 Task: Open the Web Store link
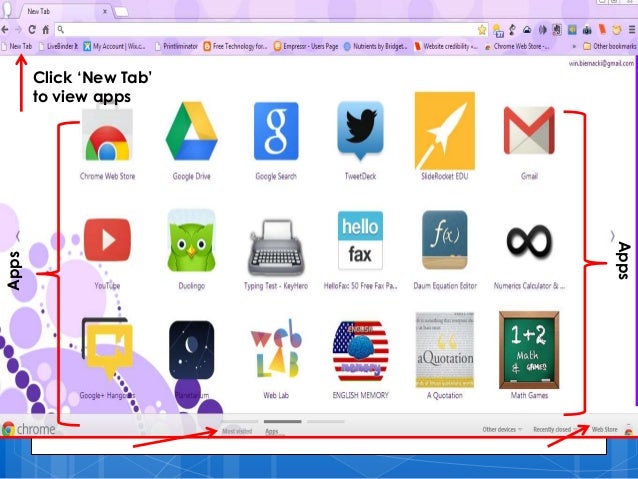click(604, 429)
